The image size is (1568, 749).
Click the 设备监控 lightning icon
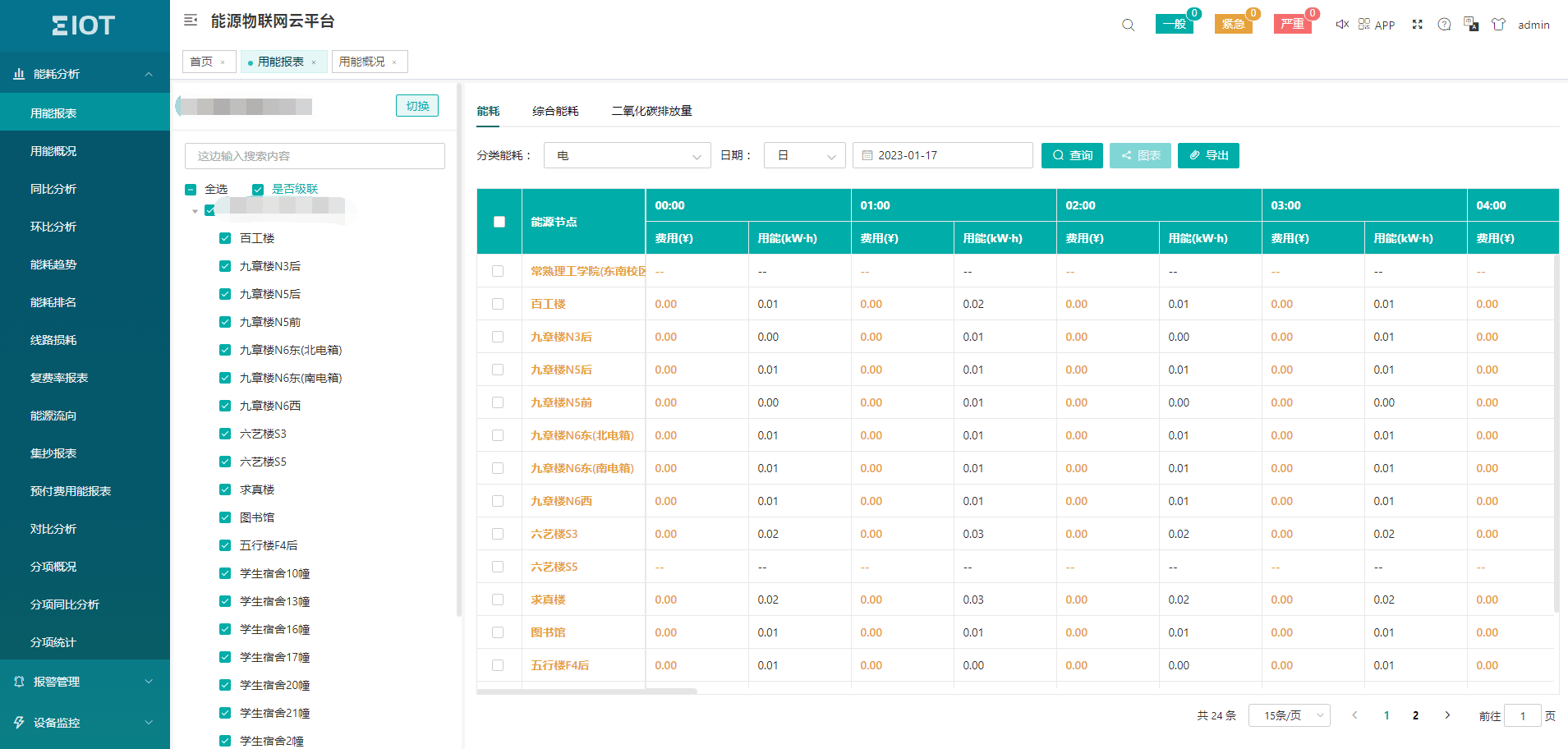point(19,723)
